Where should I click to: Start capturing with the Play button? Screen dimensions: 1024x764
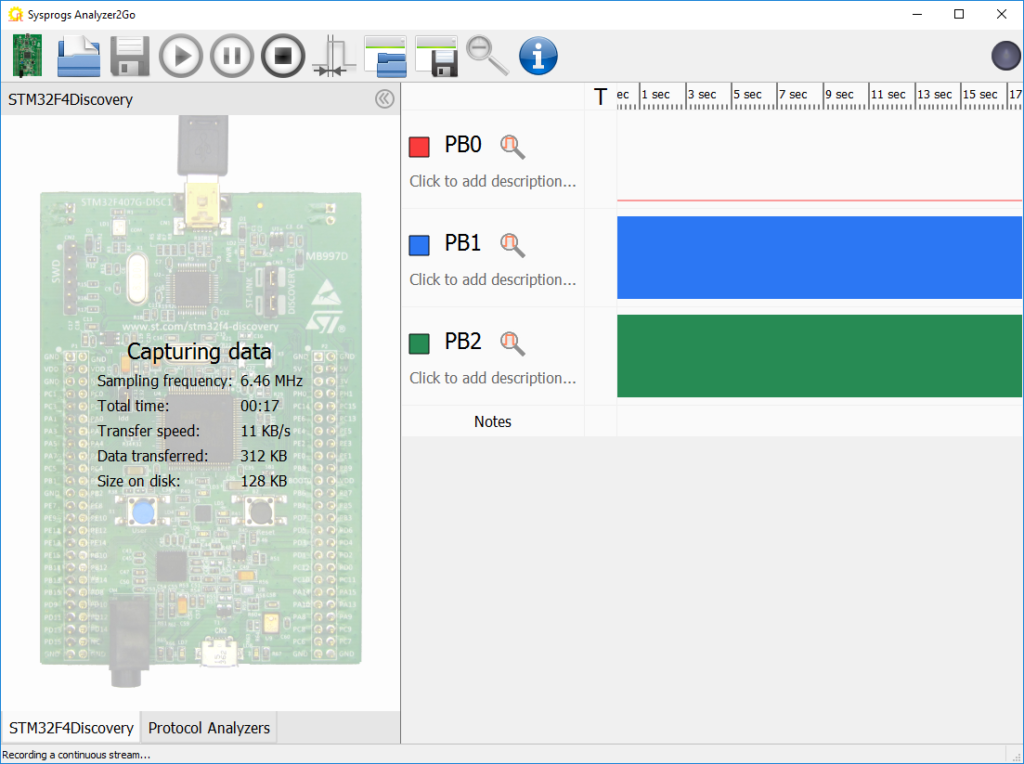click(x=181, y=56)
